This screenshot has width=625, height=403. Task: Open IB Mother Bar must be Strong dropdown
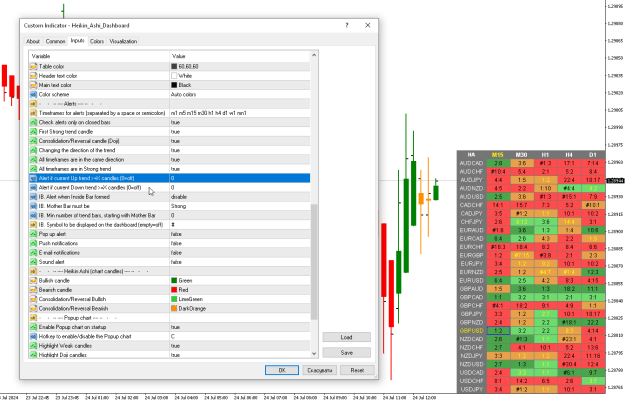[240, 206]
